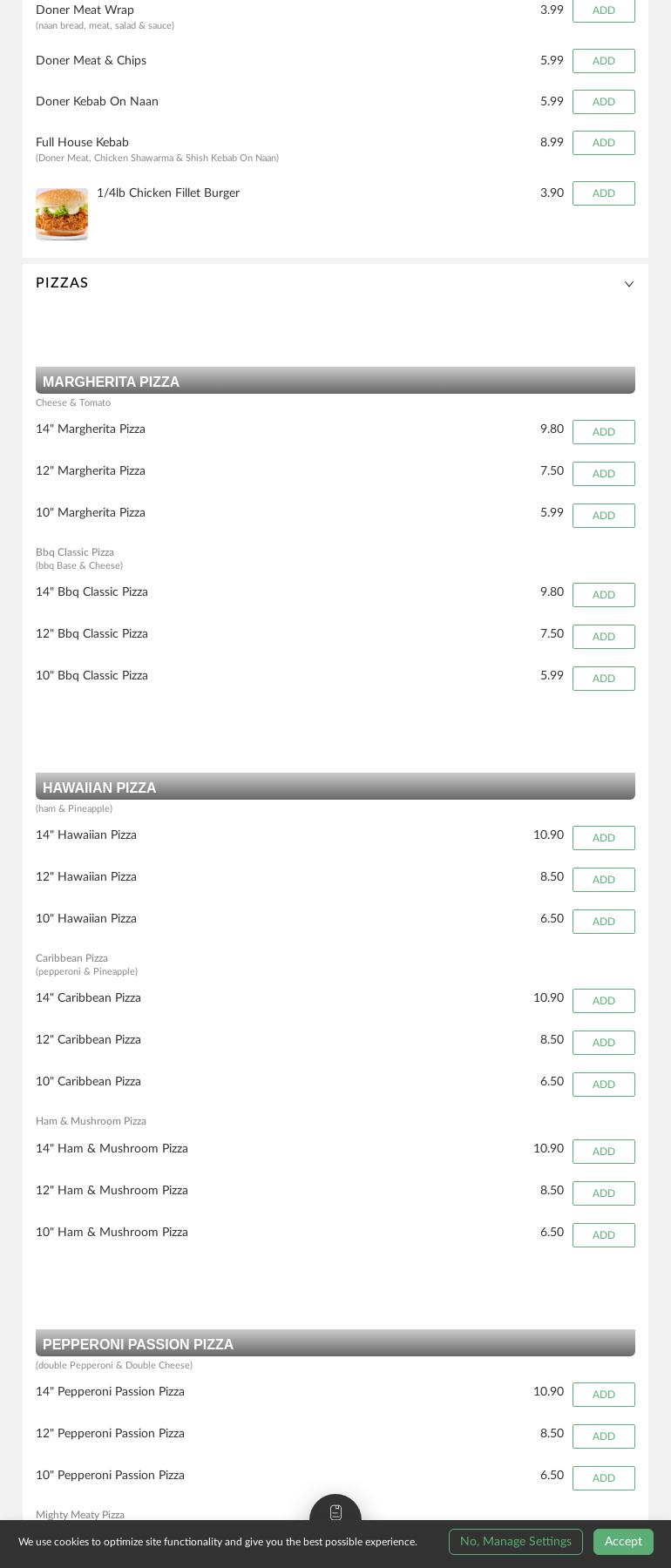Open No, Manage Settings for cookies
Viewport: 671px width, 1568px height.
point(515,1541)
